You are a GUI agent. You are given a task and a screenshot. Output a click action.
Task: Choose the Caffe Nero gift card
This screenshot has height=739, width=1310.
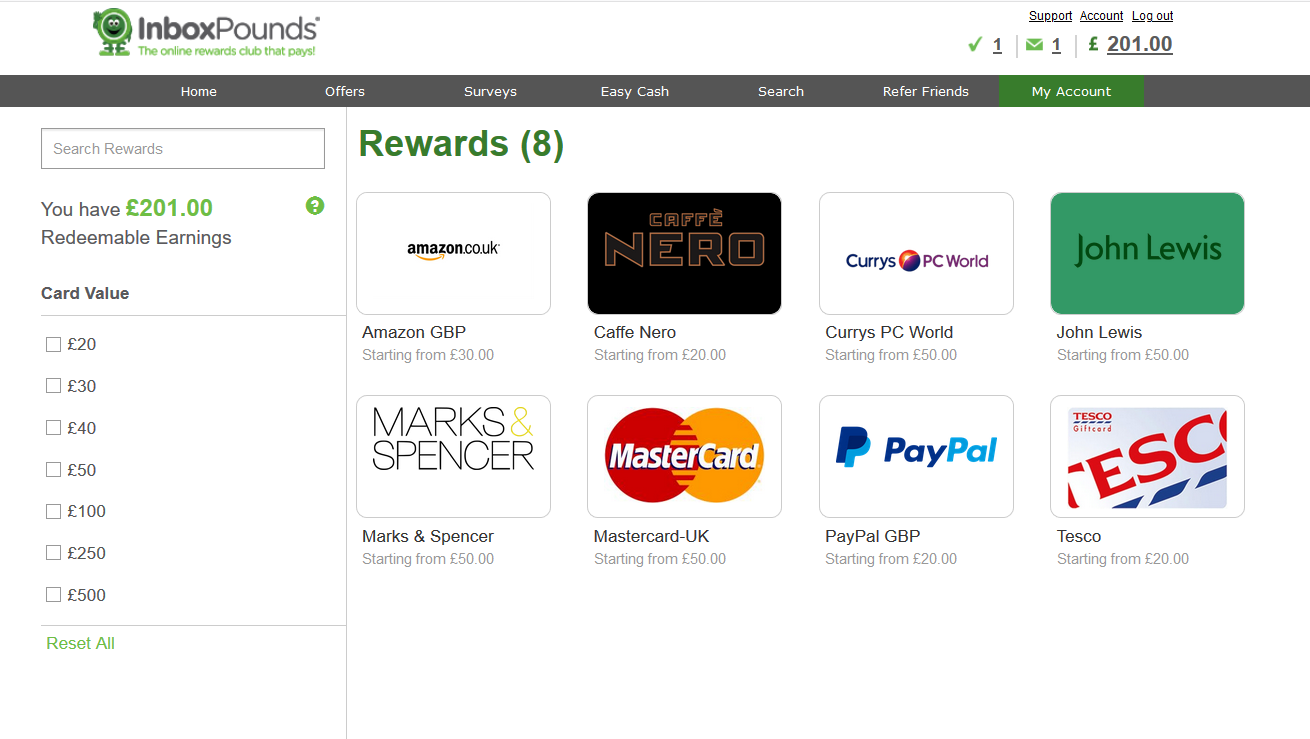tap(684, 253)
